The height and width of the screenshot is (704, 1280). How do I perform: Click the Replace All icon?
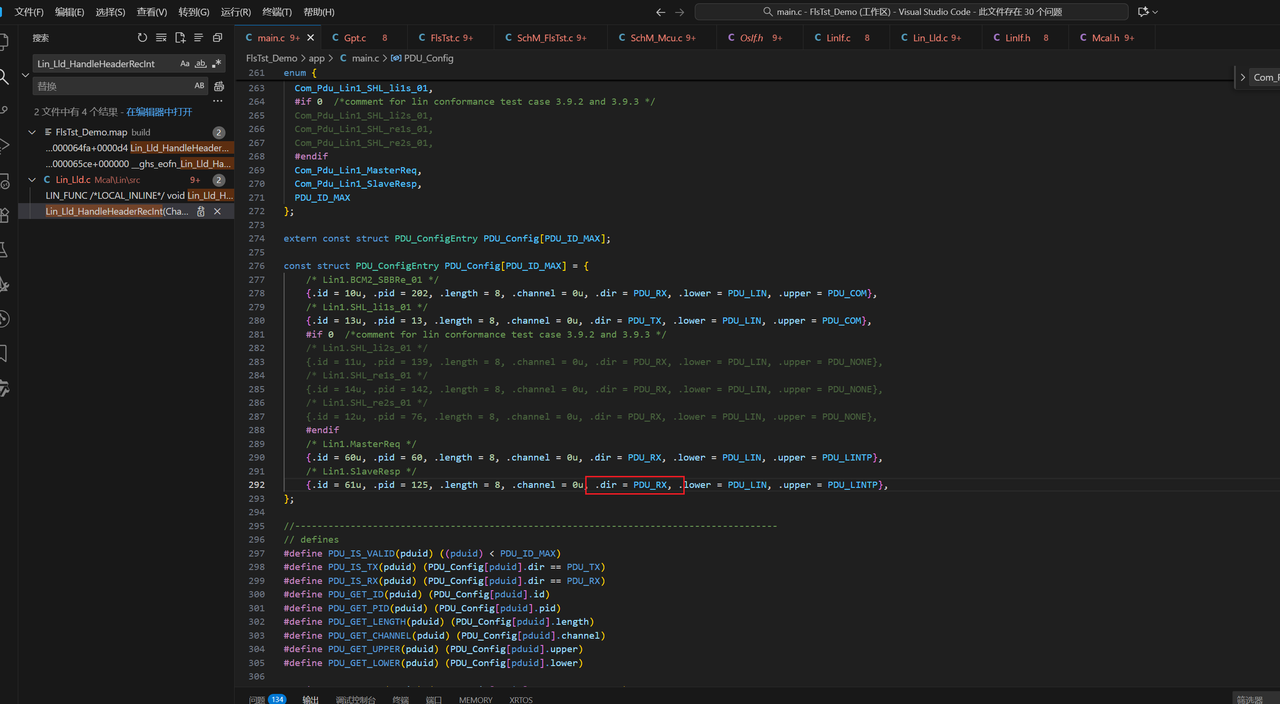[x=219, y=87]
